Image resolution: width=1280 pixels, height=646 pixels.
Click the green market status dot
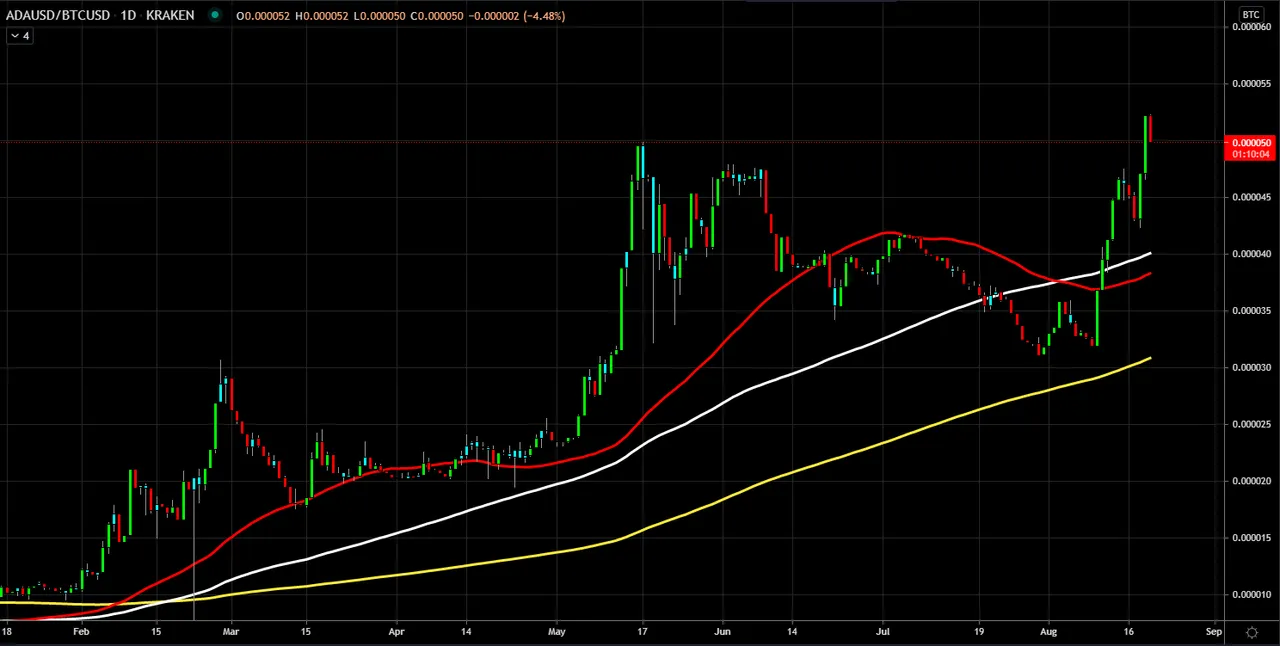click(215, 15)
